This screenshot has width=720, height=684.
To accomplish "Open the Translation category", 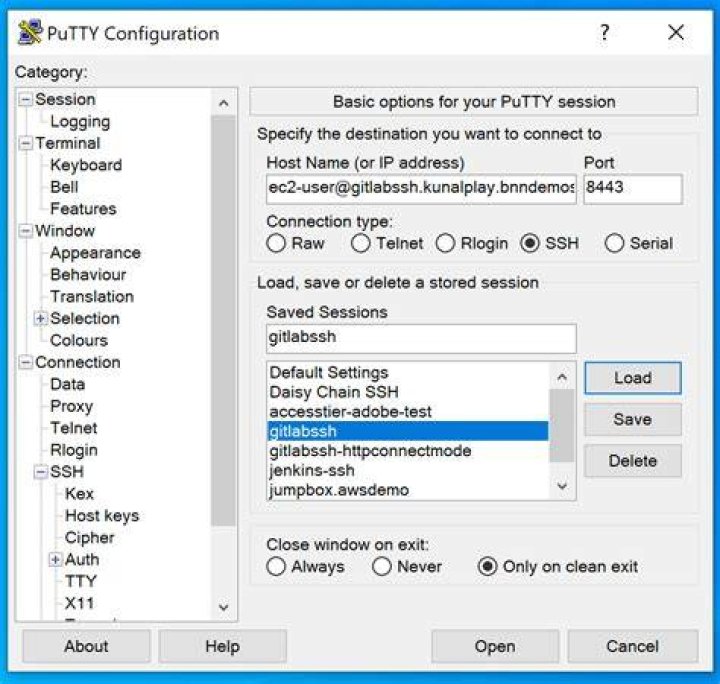I will pyautogui.click(x=92, y=297).
